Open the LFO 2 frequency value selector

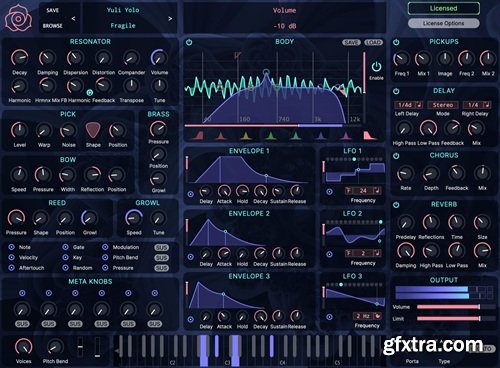tap(363, 253)
